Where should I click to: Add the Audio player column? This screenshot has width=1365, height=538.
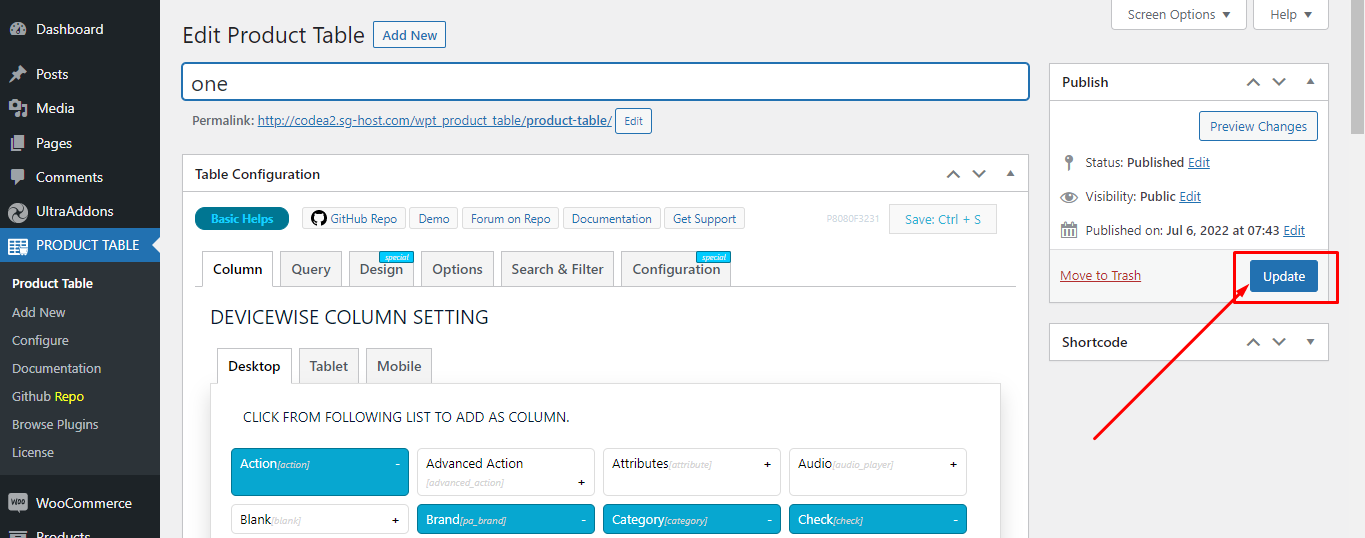pos(953,464)
